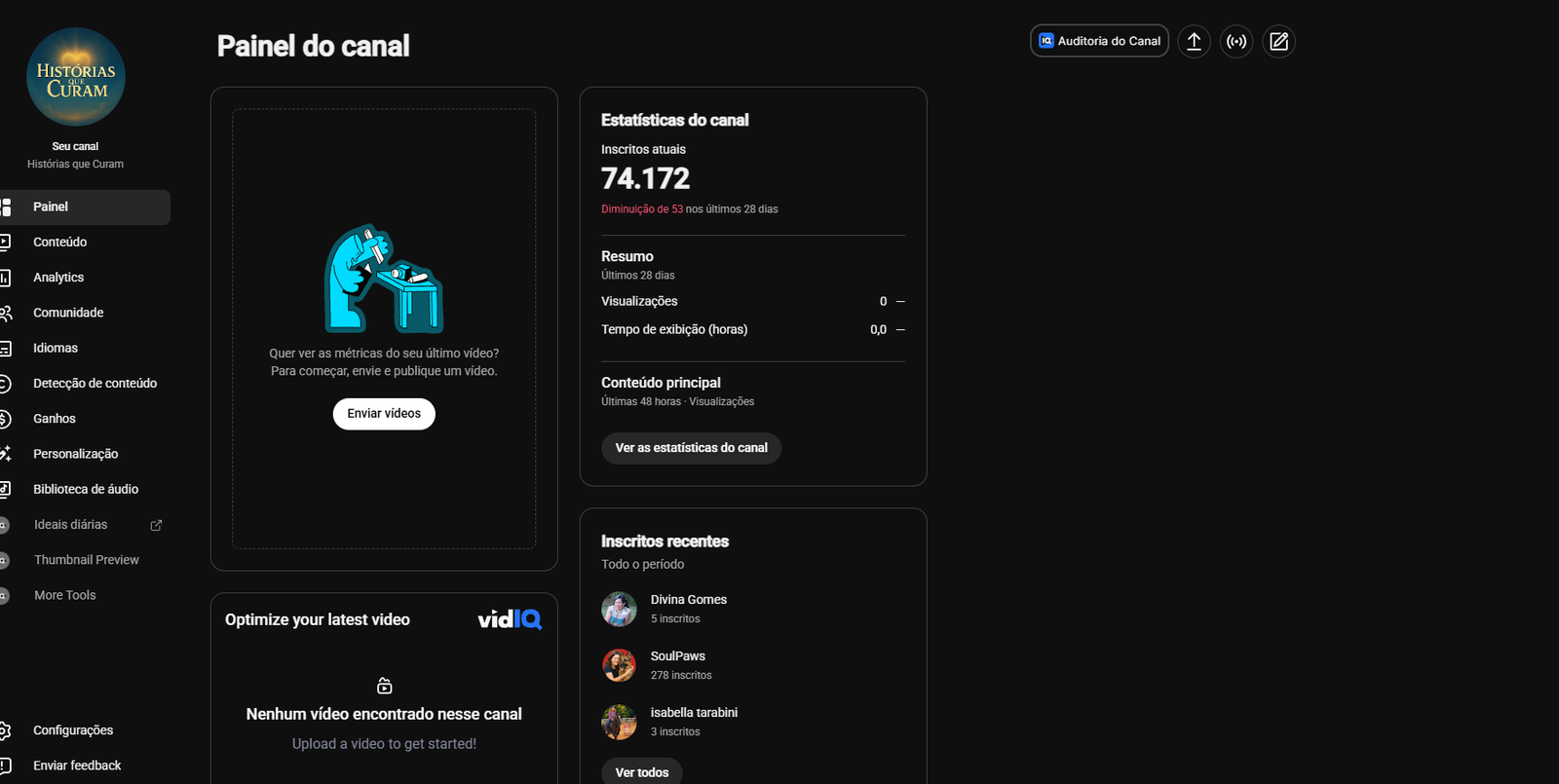Click the go live broadcast icon

[x=1236, y=41]
